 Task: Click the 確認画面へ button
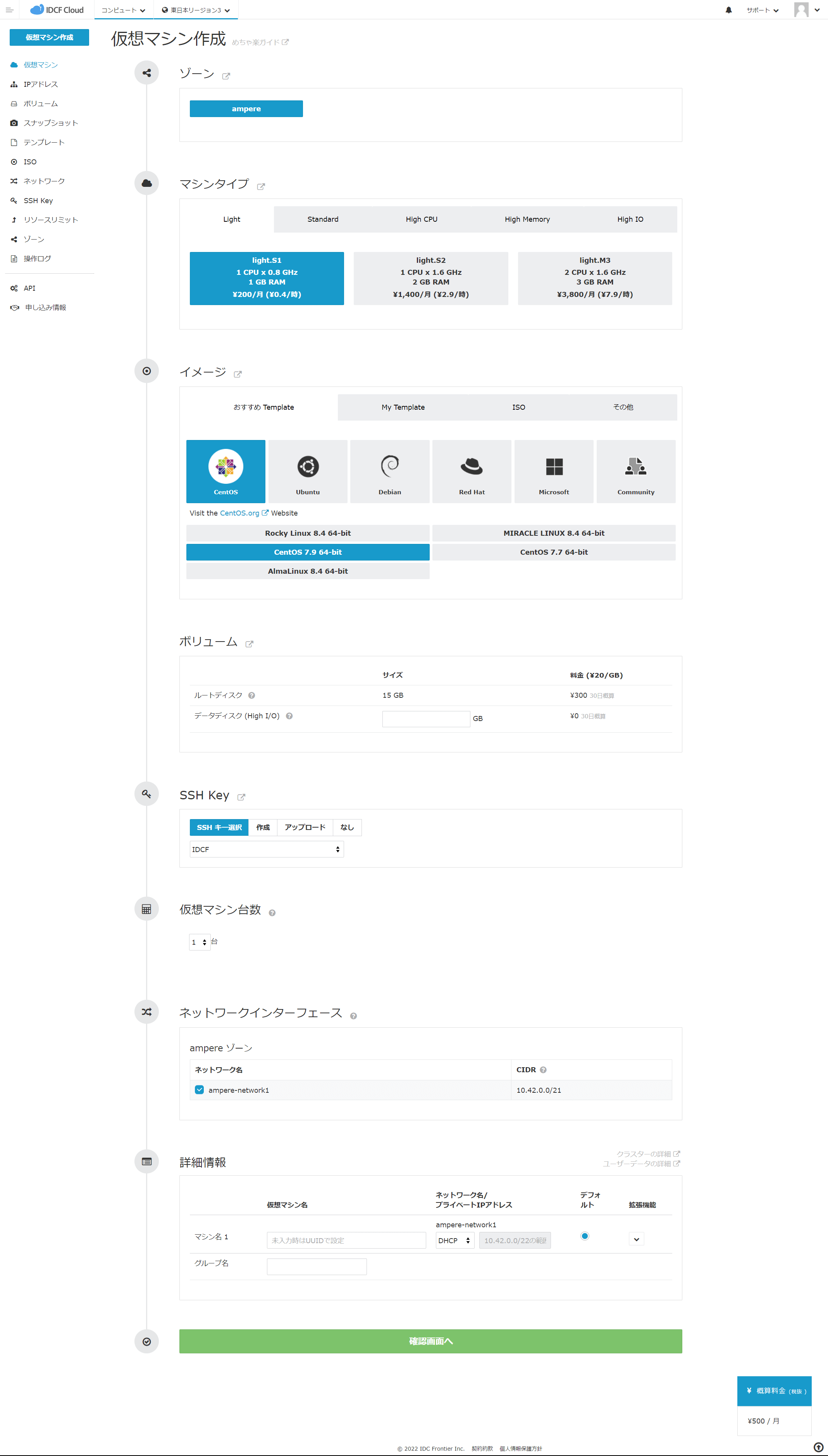click(430, 1341)
